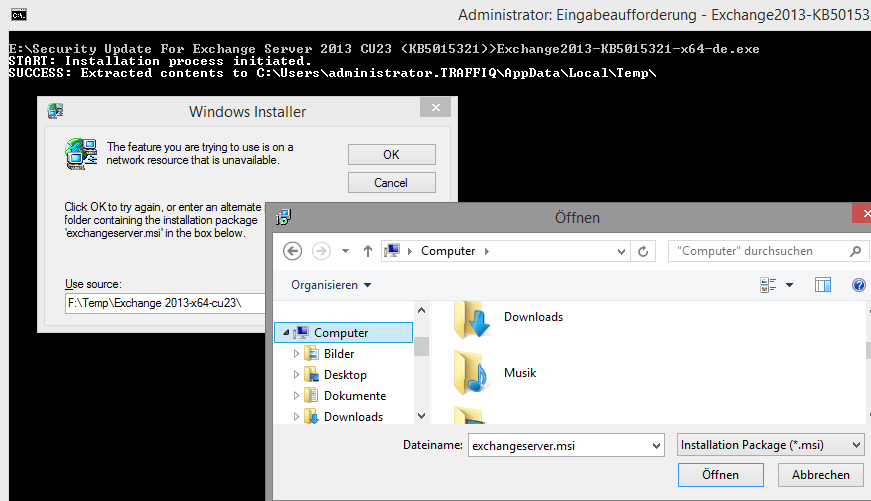Viewport: 871px width, 501px height.
Task: Refresh the Computer location
Action: click(x=643, y=252)
